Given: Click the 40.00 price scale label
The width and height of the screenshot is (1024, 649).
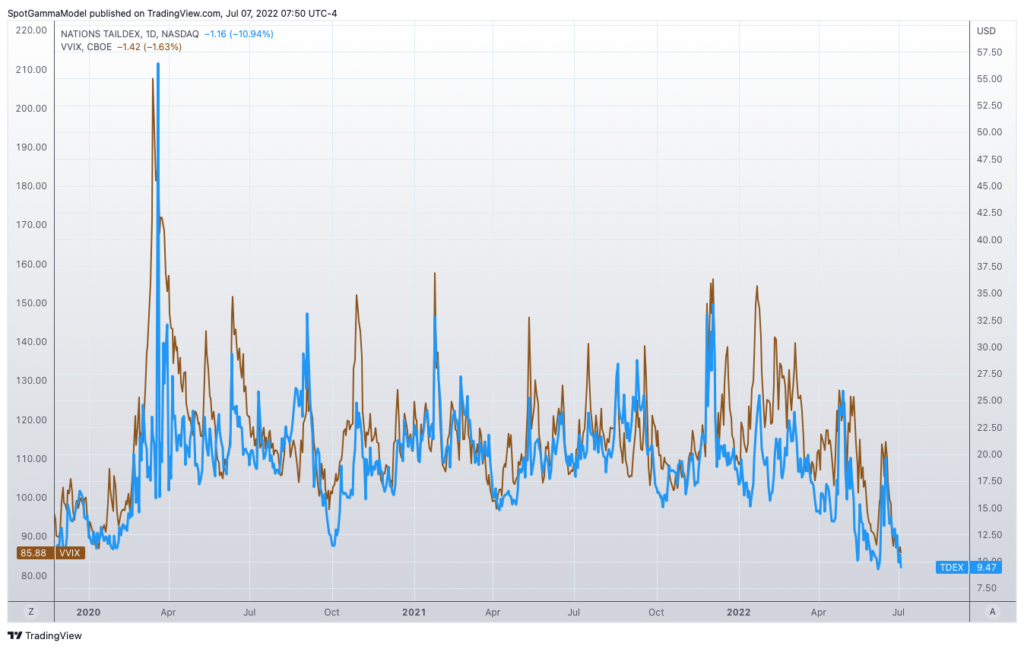Looking at the screenshot, I should 989,240.
